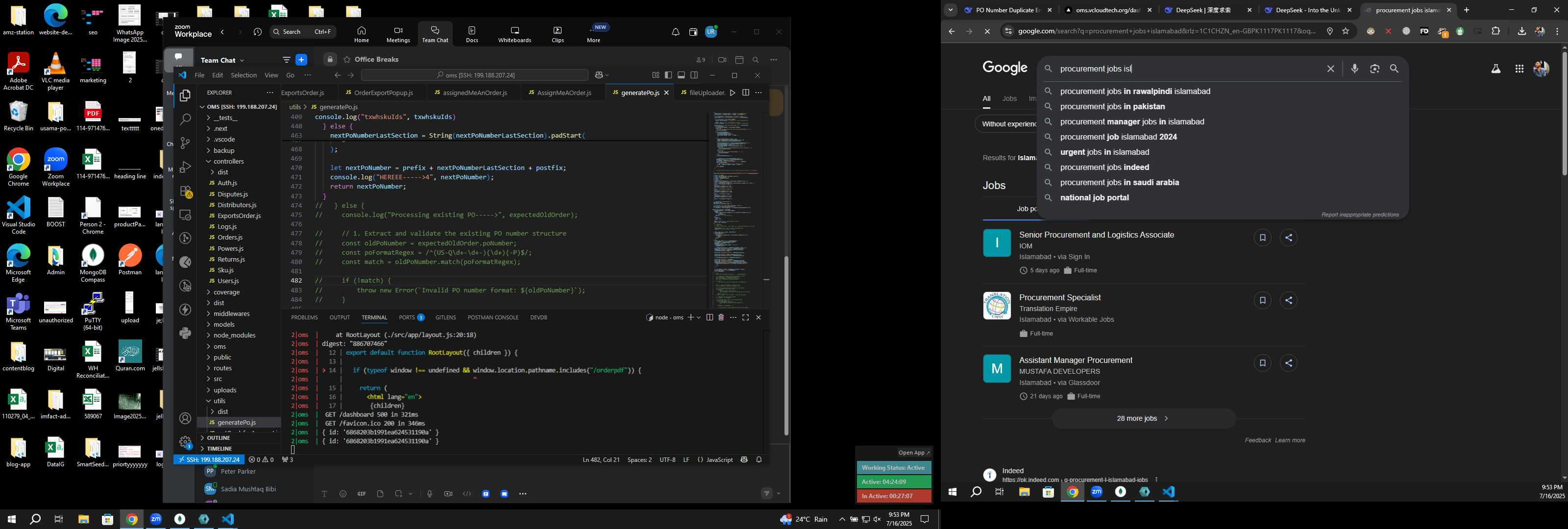1568x529 pixels.
Task: Expand the middlewares folder
Action: pyautogui.click(x=231, y=313)
